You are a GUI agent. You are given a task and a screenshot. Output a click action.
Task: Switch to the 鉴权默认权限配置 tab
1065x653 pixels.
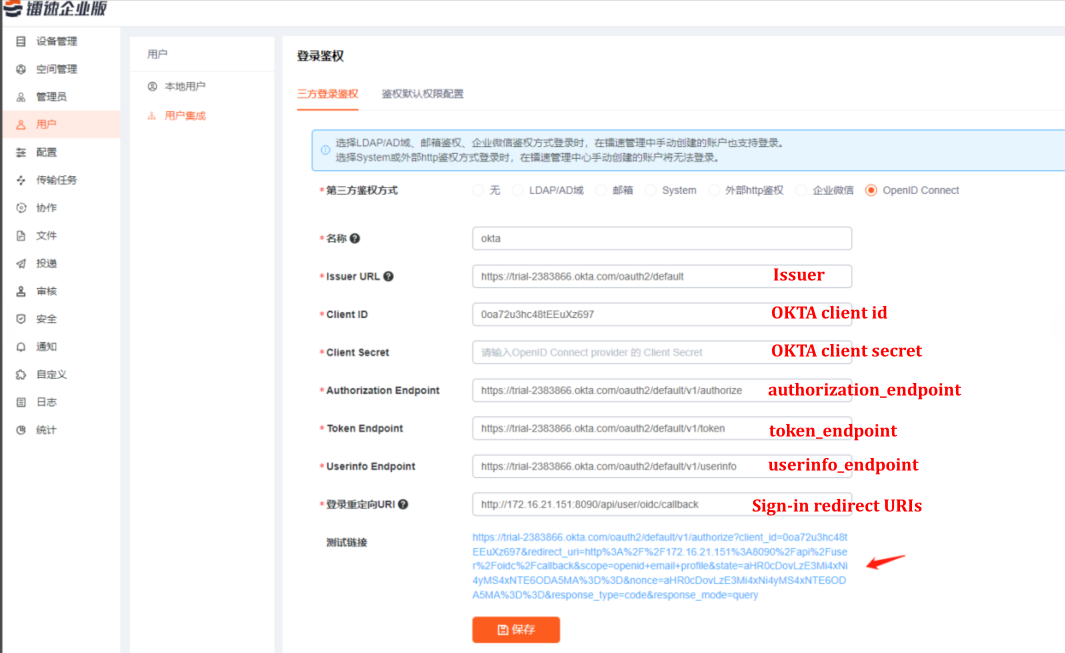[x=422, y=94]
